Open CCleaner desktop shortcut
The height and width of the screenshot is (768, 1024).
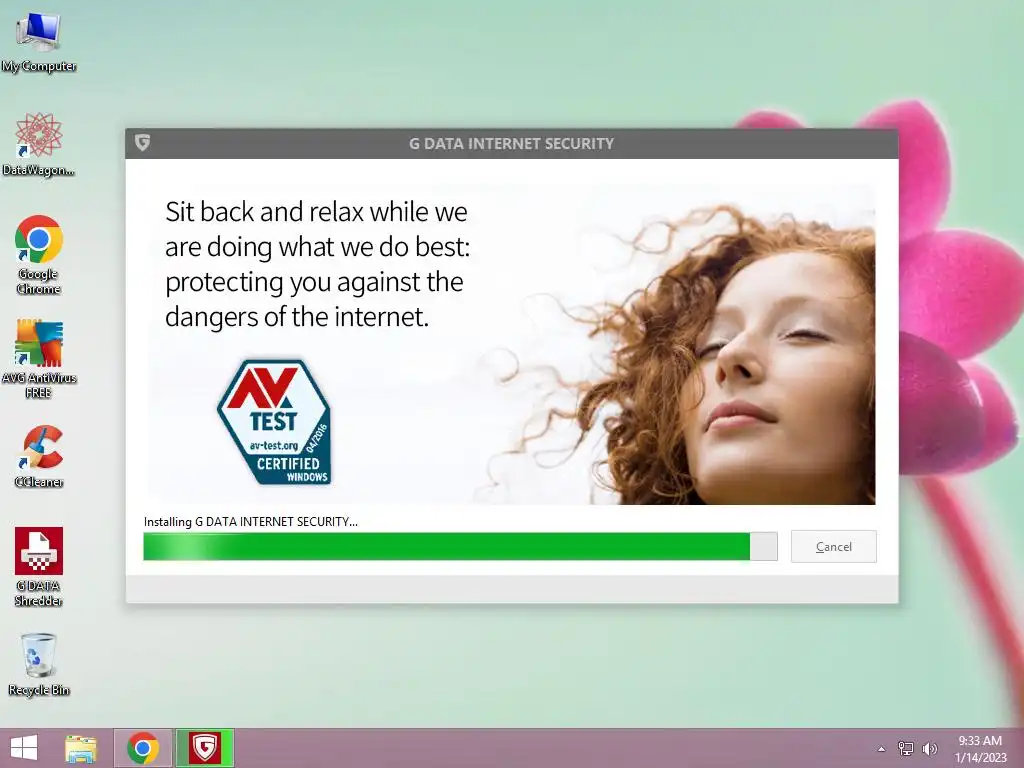coord(39,456)
